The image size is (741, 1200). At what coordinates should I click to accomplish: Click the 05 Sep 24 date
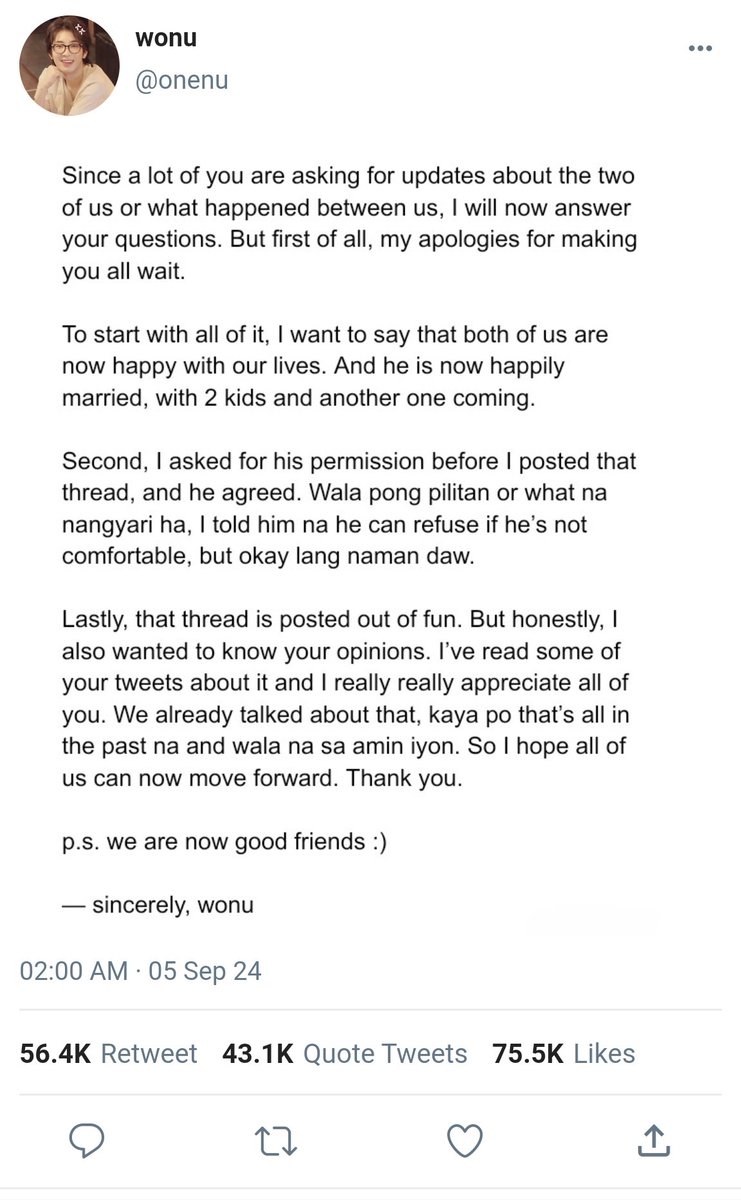click(x=205, y=971)
